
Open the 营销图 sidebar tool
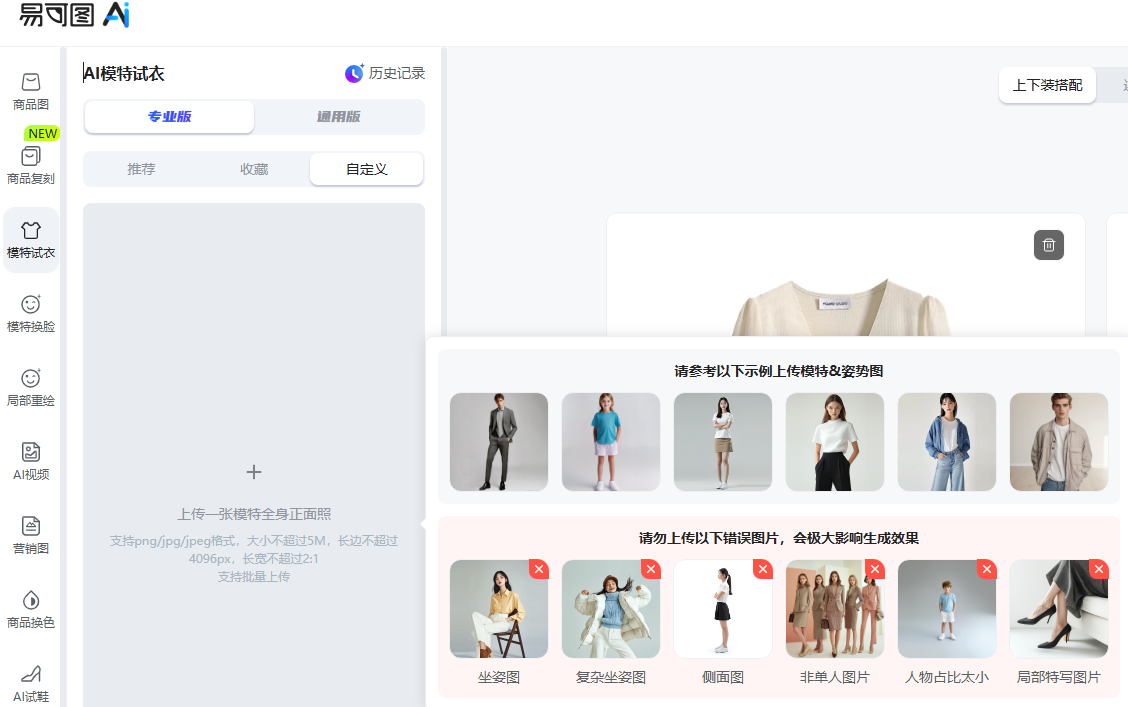pyautogui.click(x=31, y=537)
